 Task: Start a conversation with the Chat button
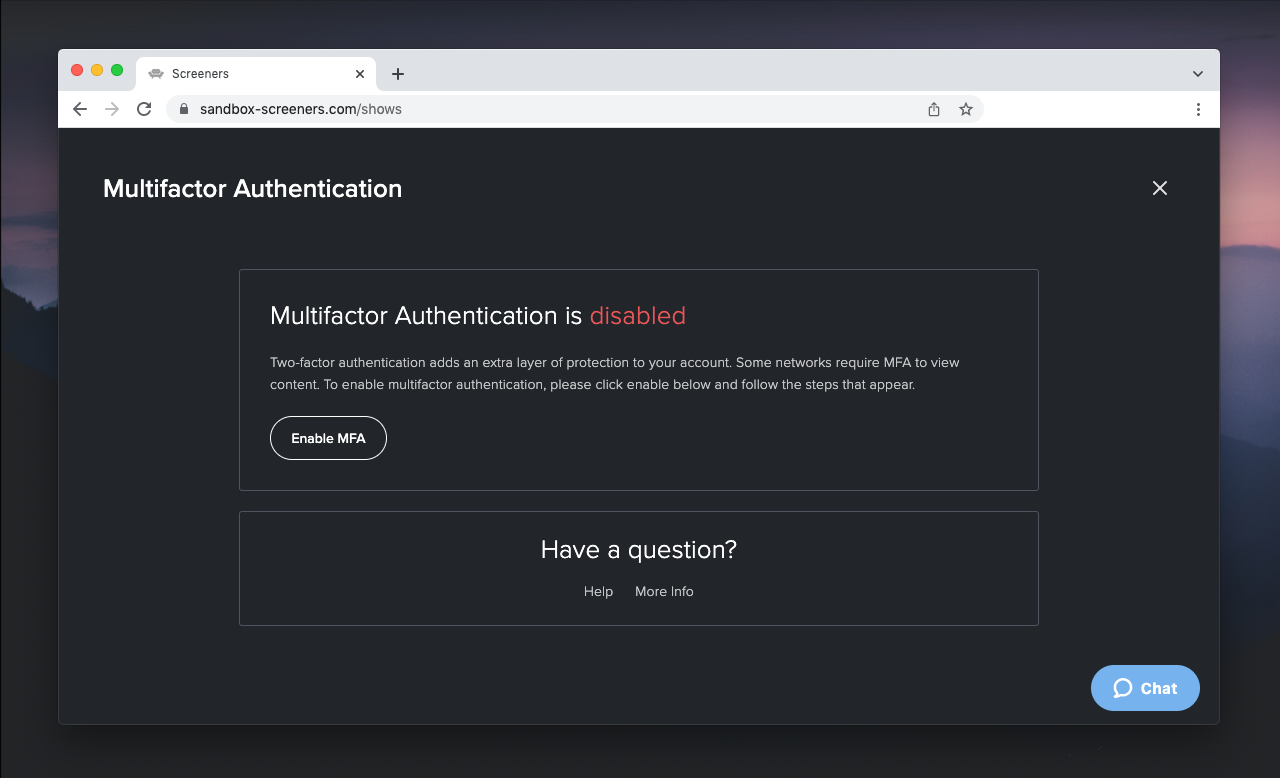1145,688
